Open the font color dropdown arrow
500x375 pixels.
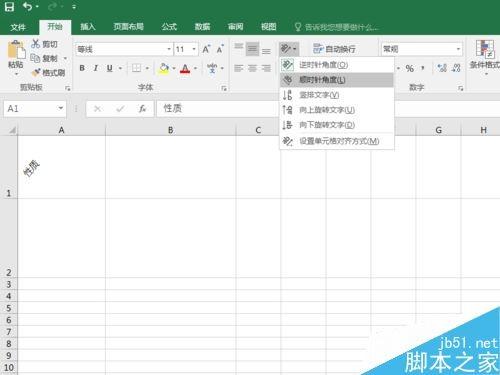[x=195, y=68]
